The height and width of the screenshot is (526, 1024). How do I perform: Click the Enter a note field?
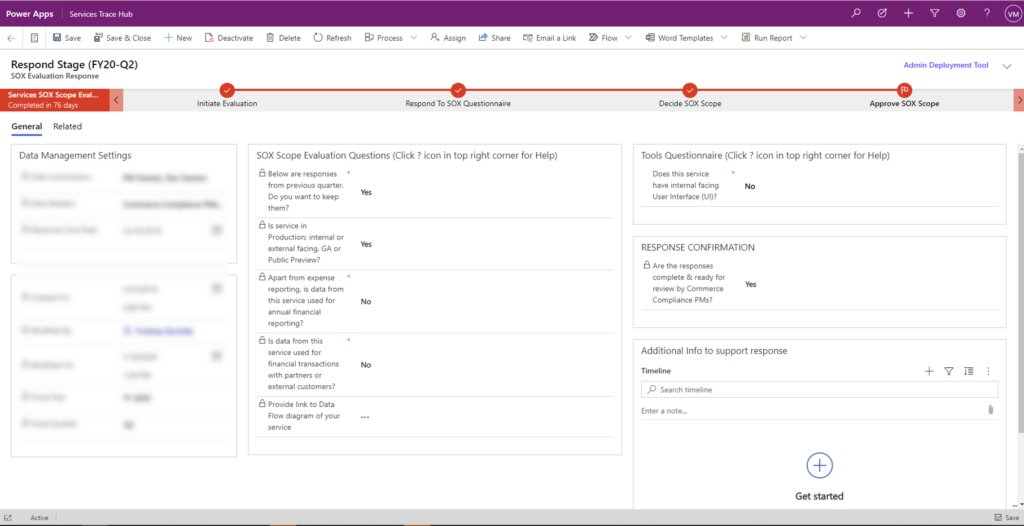click(x=812, y=410)
